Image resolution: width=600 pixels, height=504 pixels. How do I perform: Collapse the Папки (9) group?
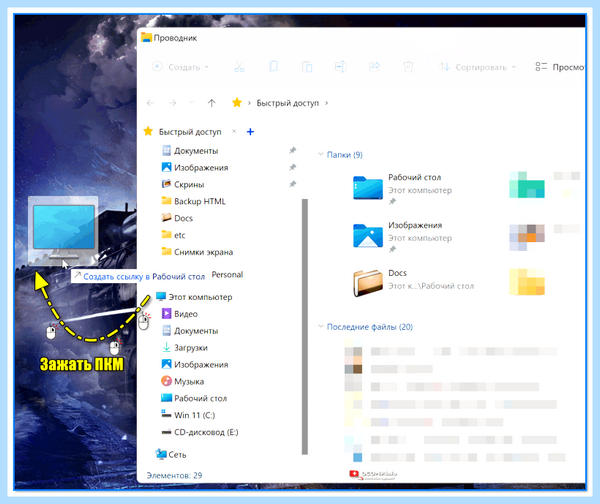(x=321, y=154)
